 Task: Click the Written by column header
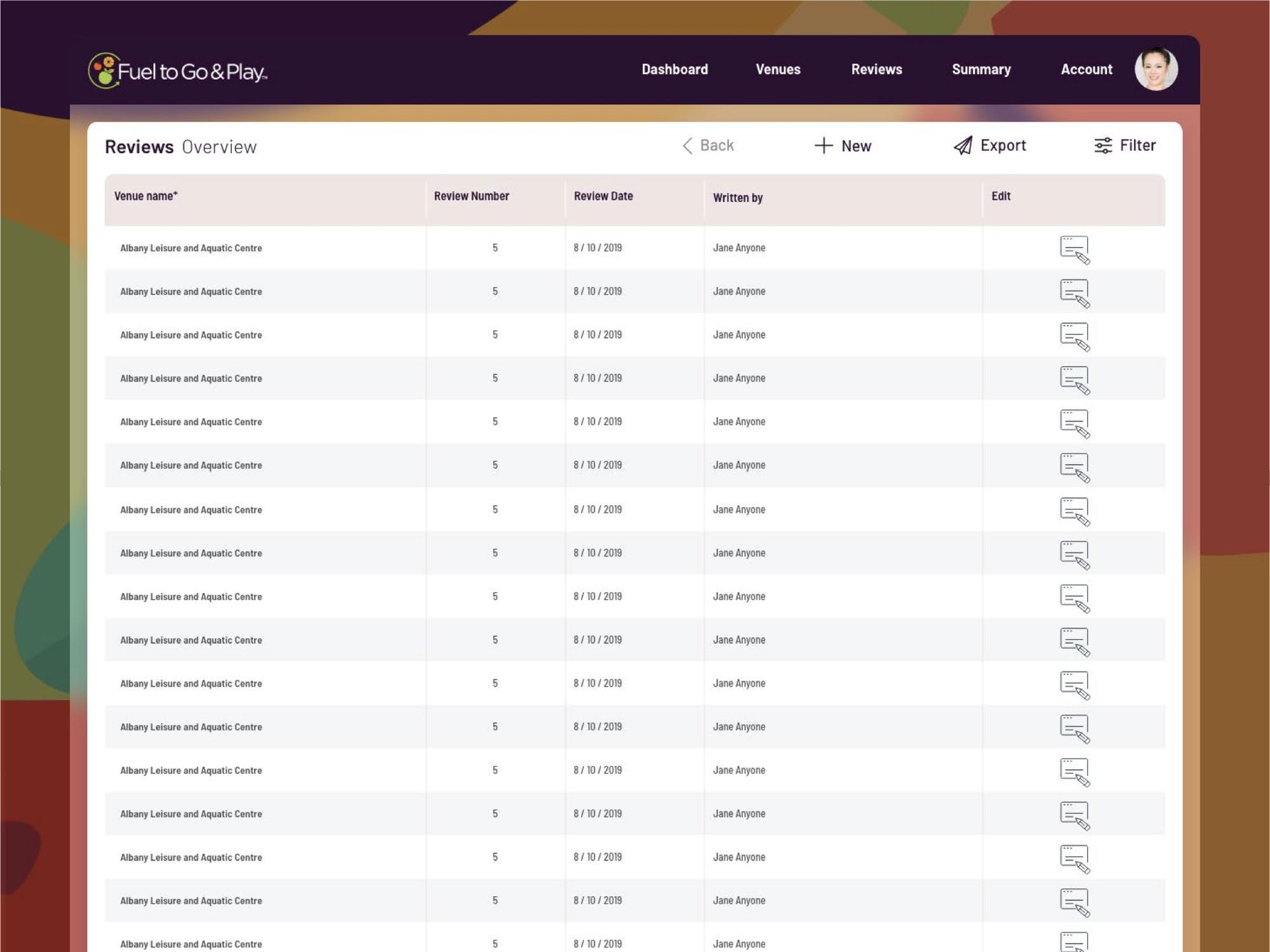[738, 197]
